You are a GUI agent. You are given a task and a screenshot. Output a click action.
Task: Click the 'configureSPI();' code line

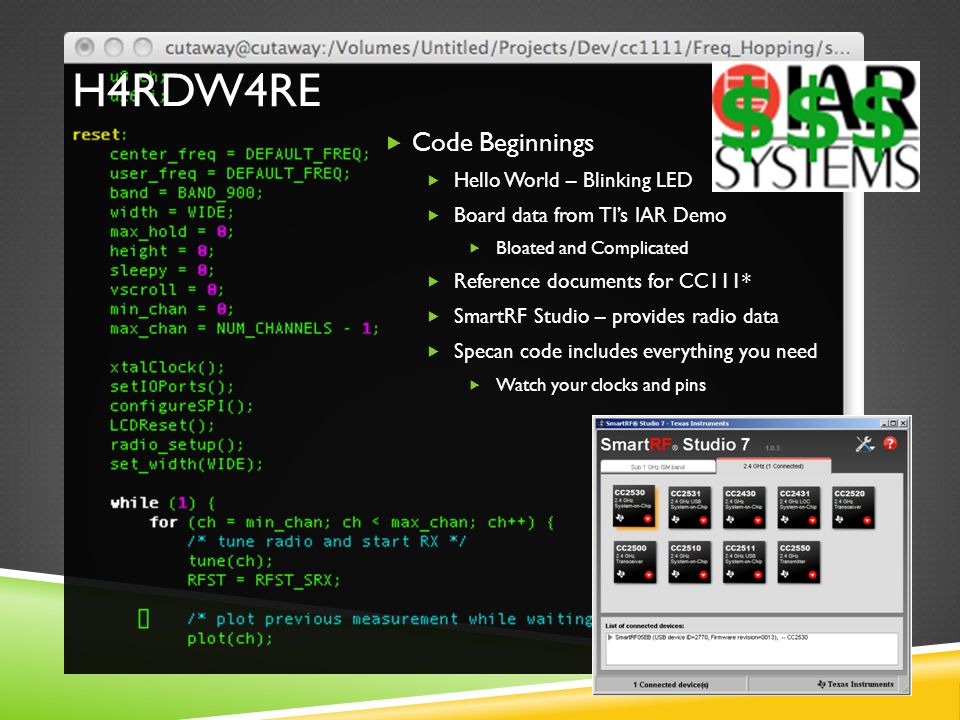pos(181,406)
